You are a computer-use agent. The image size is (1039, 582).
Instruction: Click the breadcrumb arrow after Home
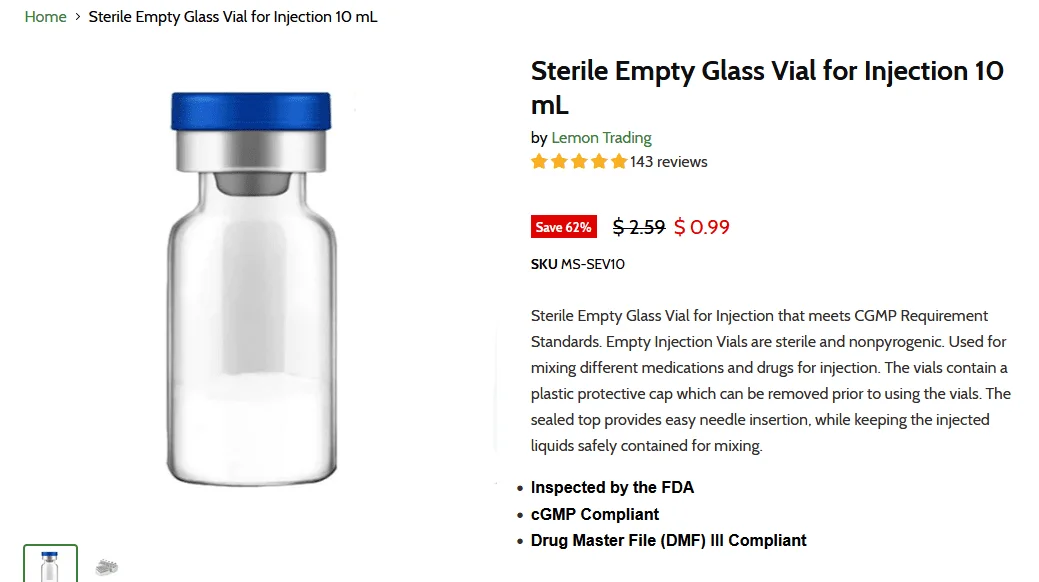coord(76,17)
